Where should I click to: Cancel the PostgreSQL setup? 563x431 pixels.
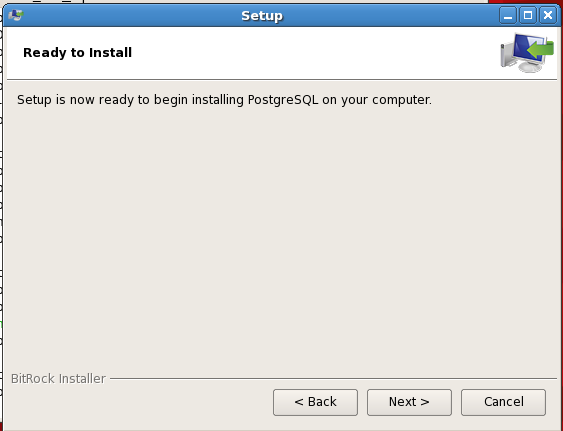pyautogui.click(x=503, y=402)
